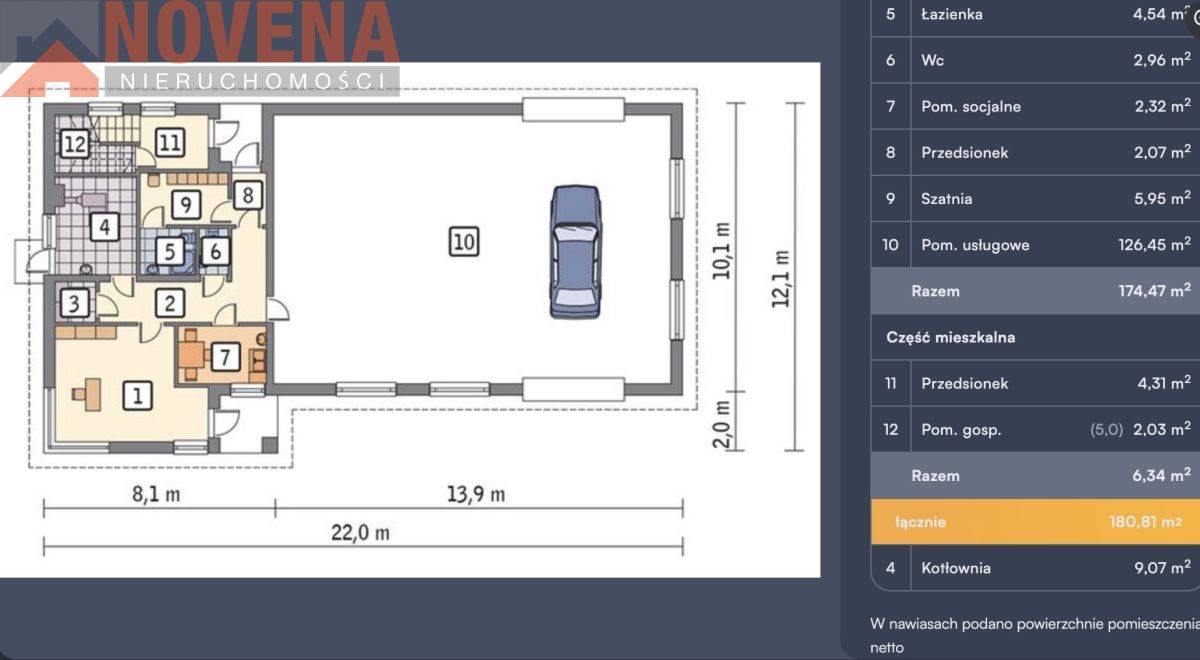Click room number 1 marker on plan

137,397
